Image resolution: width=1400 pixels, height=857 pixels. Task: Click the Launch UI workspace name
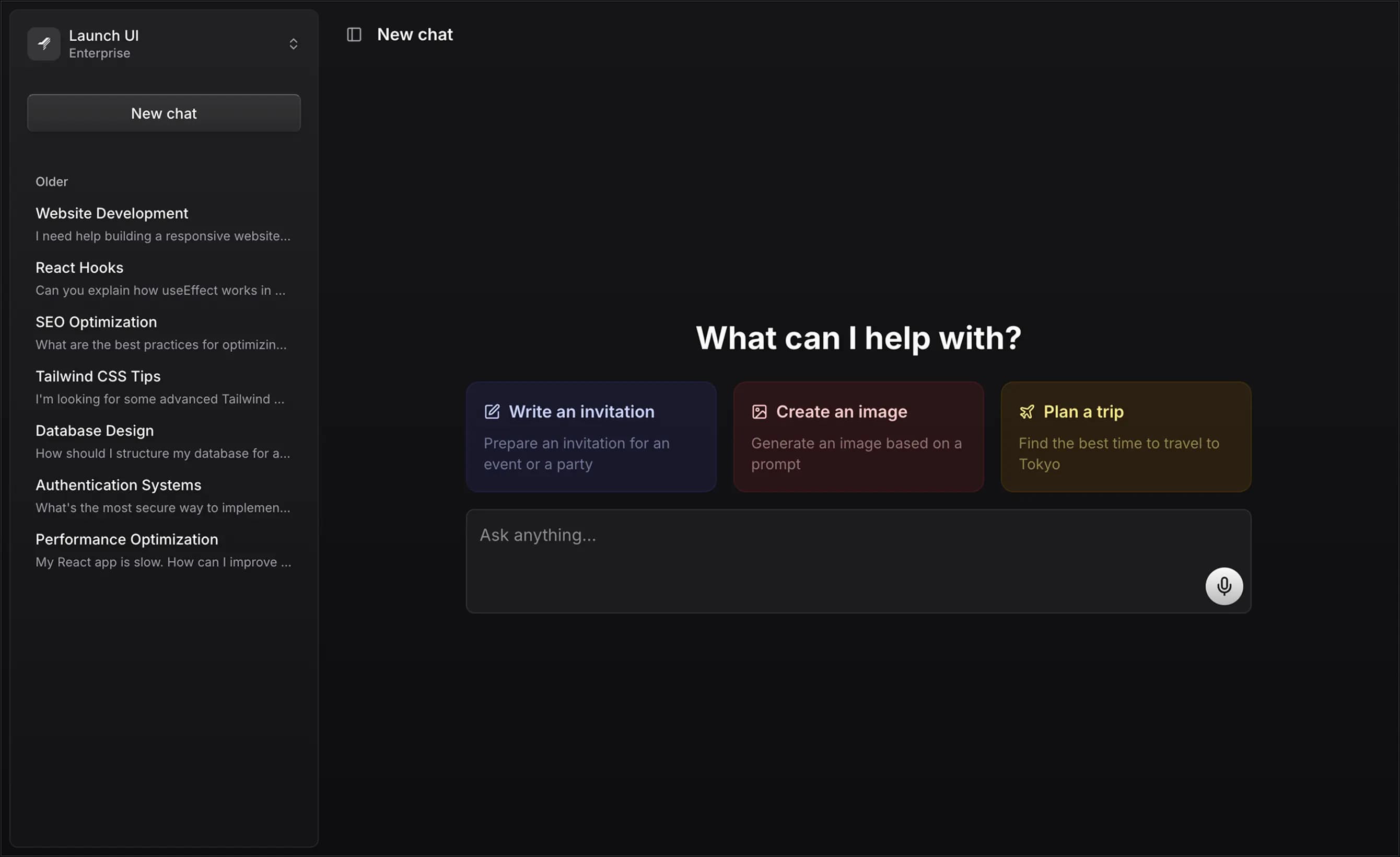coord(104,35)
